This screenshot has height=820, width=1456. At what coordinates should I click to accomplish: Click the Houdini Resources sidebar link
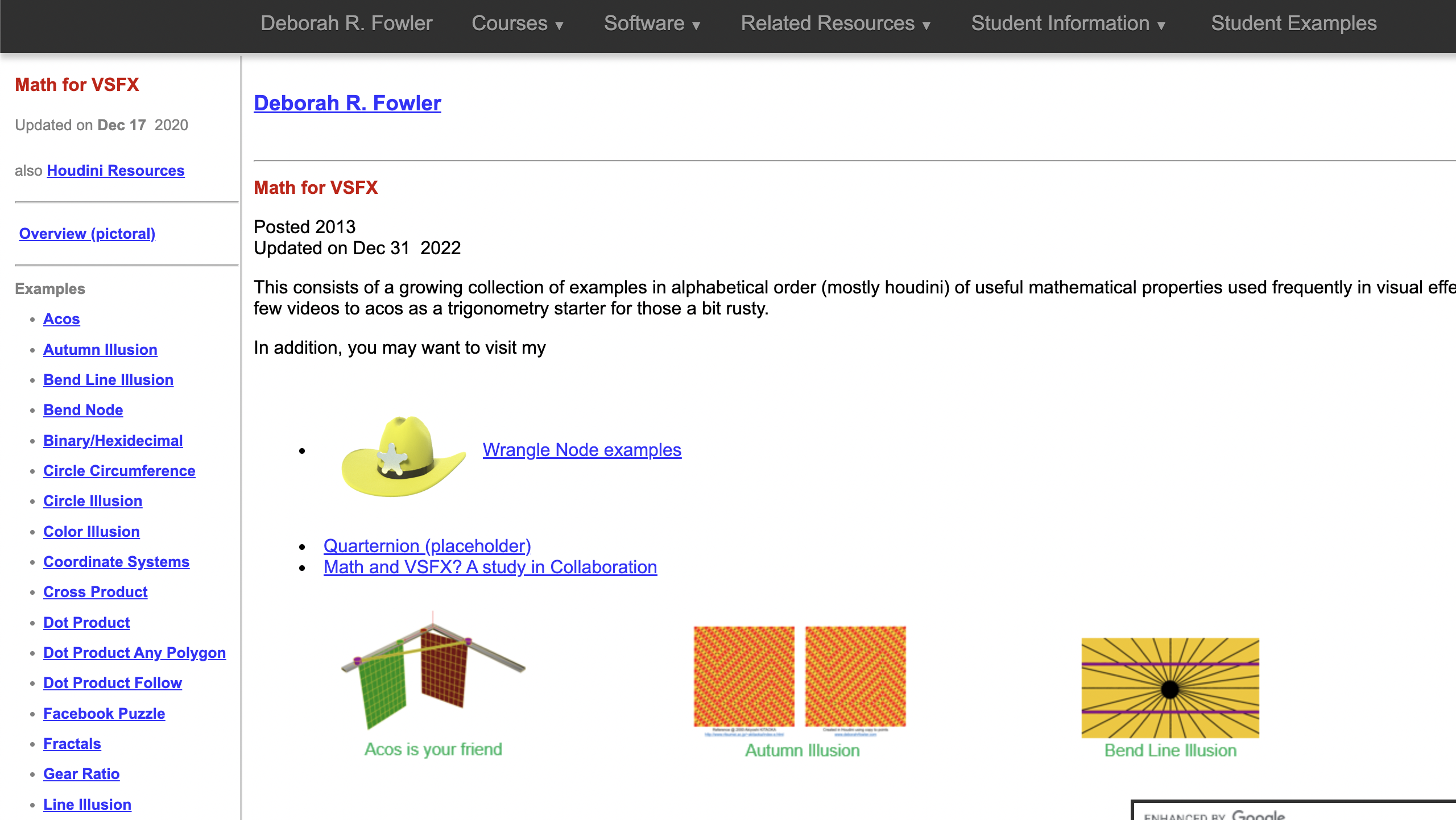point(115,171)
